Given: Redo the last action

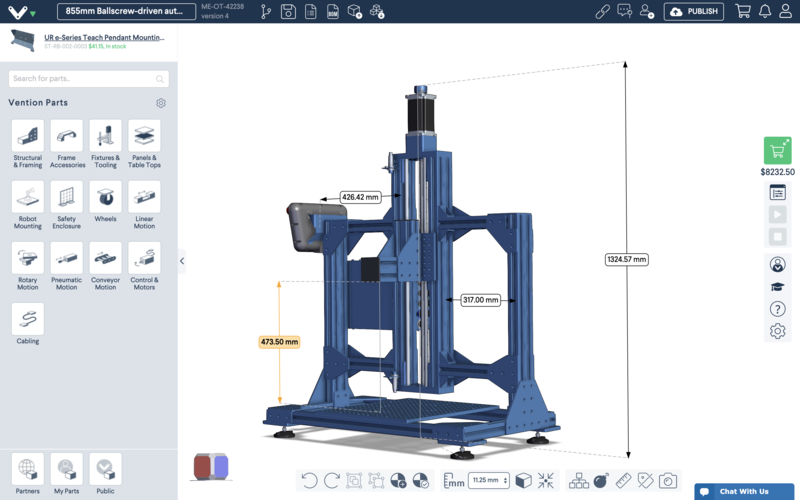Looking at the screenshot, I should (x=332, y=481).
